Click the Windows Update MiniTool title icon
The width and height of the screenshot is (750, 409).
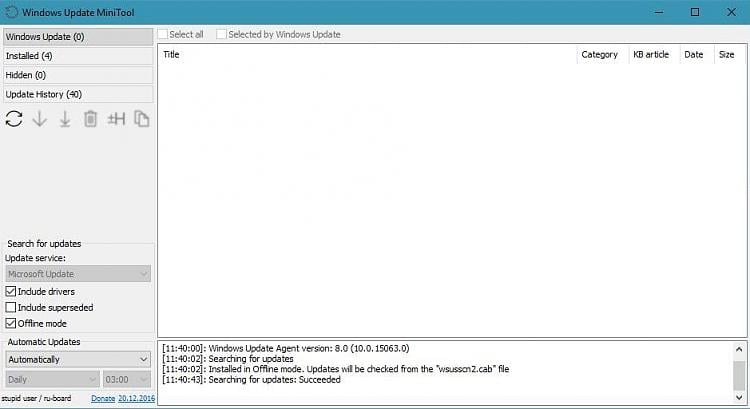coord(11,12)
